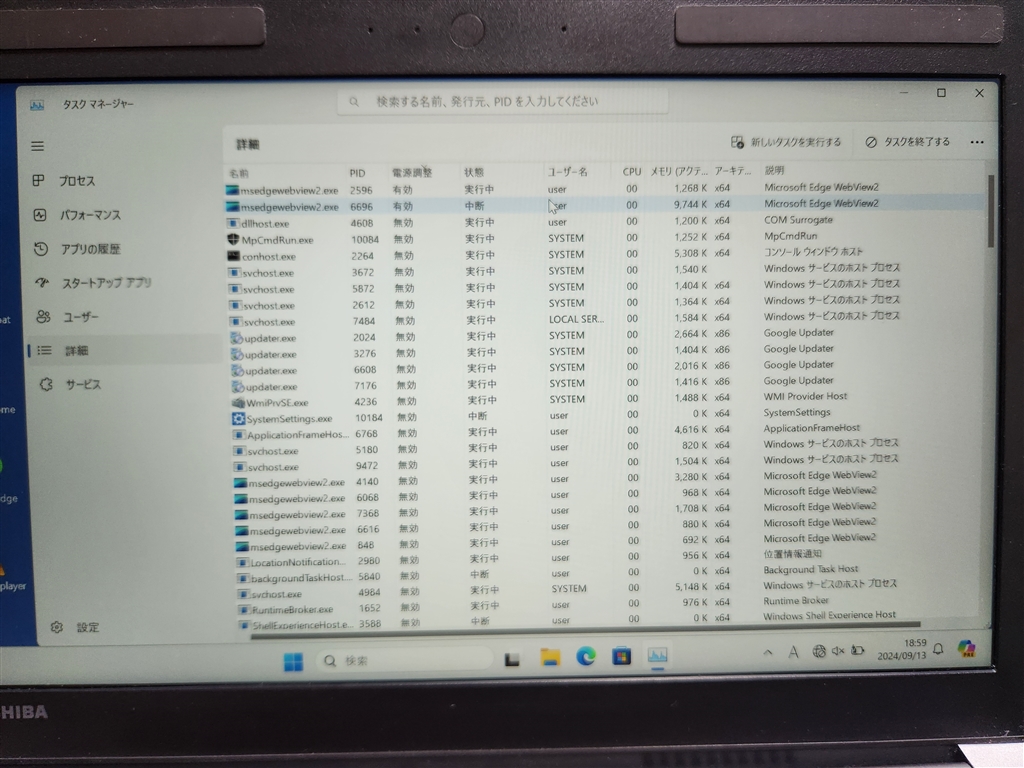Select WmiPrvSE.exe process row
This screenshot has width=1024, height=768.
(604, 401)
